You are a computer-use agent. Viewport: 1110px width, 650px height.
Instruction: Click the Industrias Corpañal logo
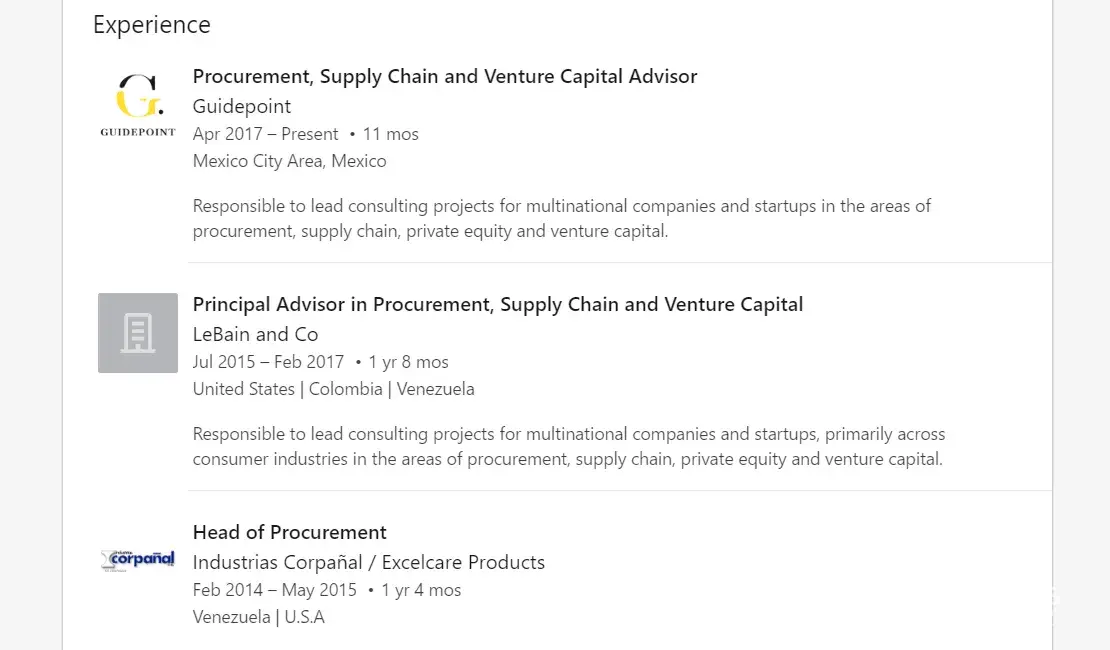[138, 560]
